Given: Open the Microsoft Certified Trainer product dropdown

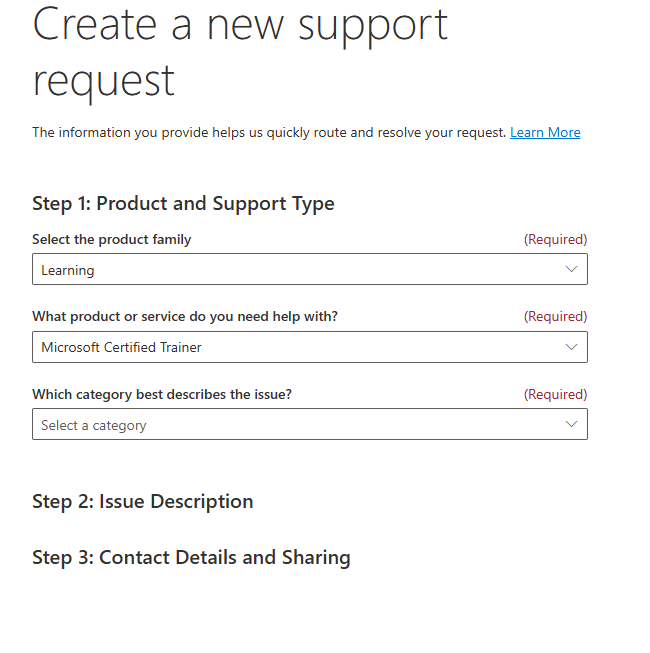Looking at the screenshot, I should (x=310, y=347).
